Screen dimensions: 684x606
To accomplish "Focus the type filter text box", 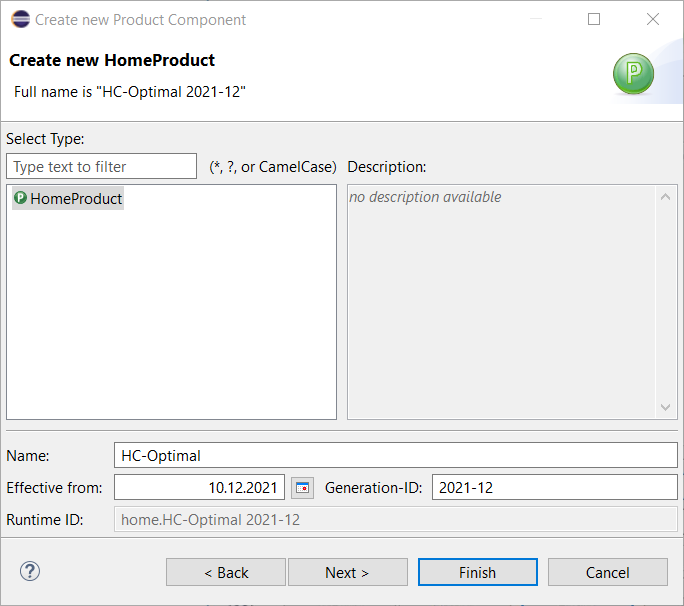I will 101,166.
